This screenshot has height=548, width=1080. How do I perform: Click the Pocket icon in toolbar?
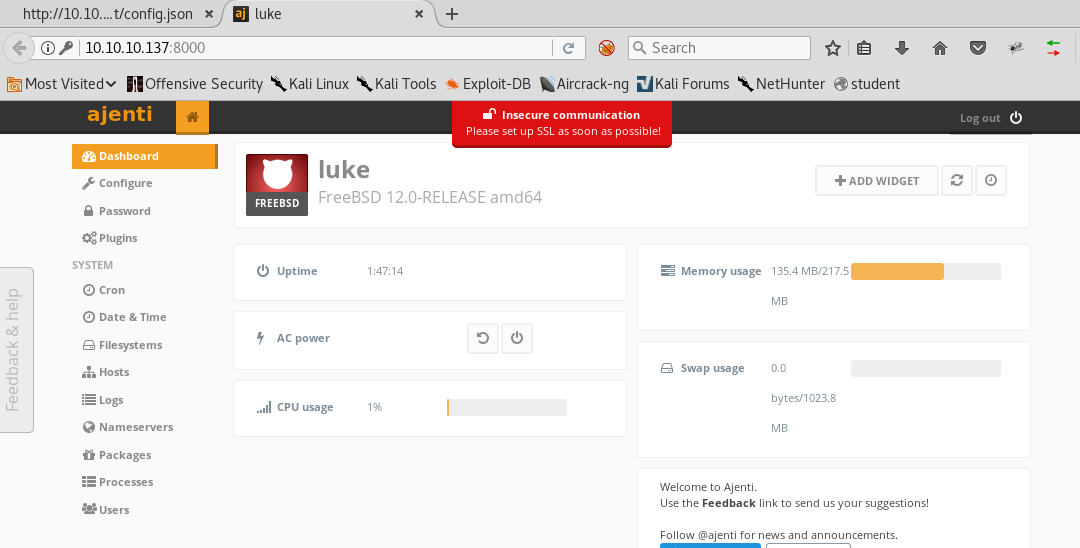978,48
